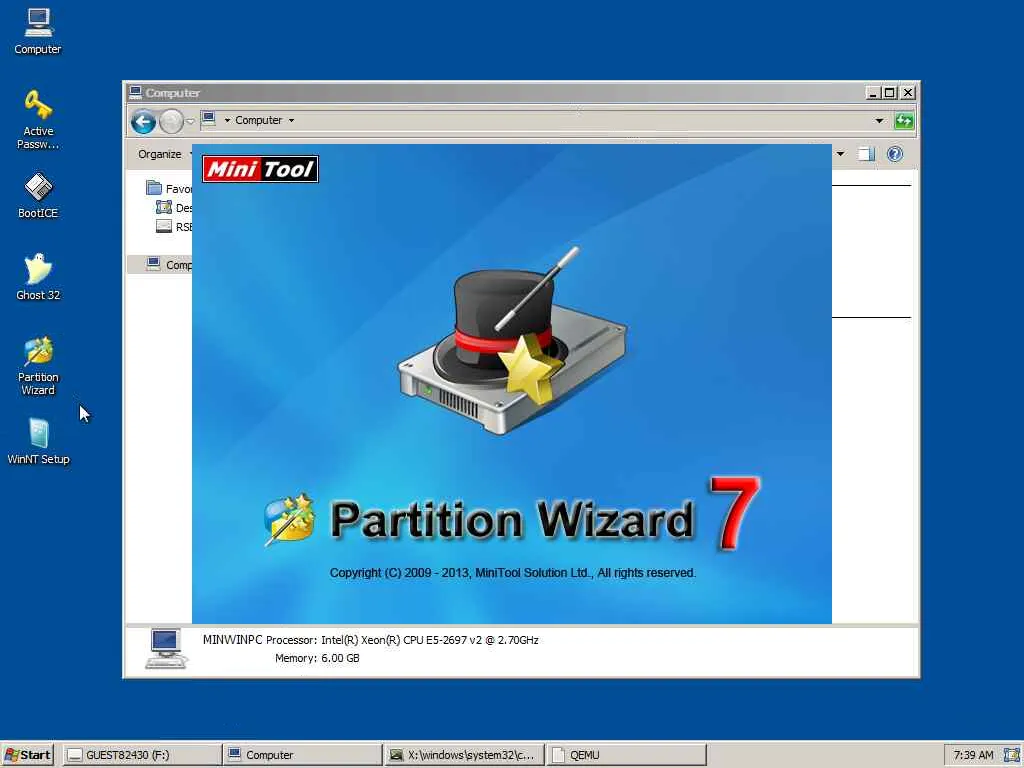Click the MINWINPC computer icon in details pane
The width and height of the screenshot is (1024, 768).
coord(166,648)
